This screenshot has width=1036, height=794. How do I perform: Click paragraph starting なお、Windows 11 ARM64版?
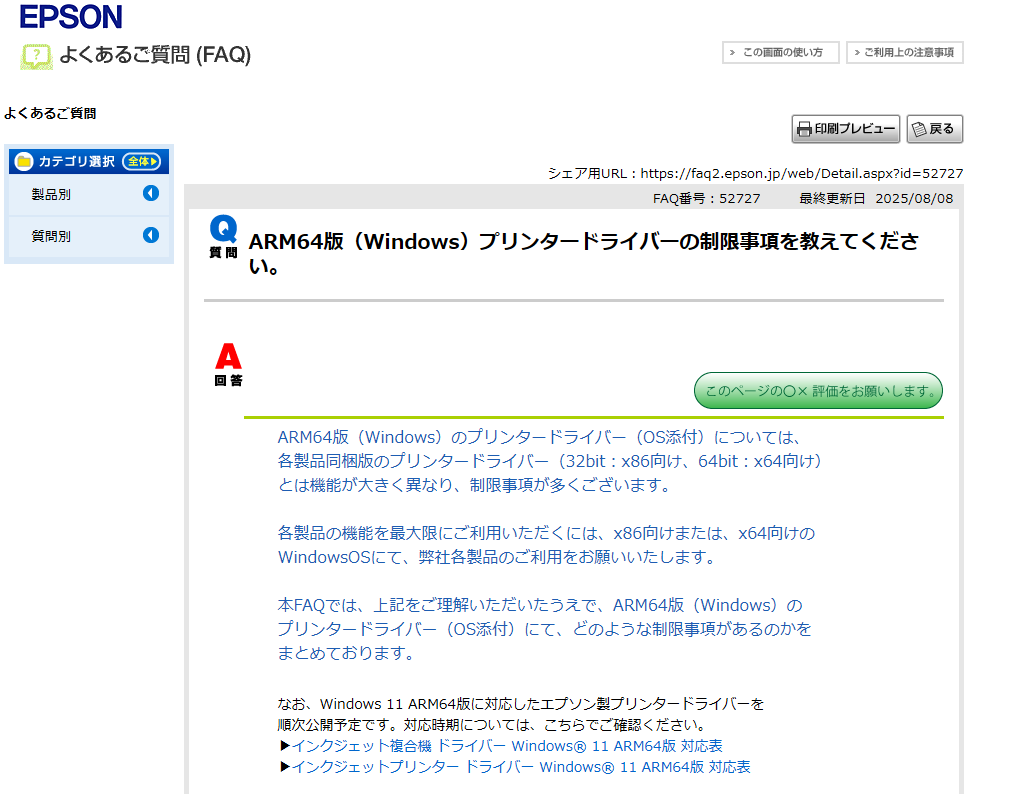point(521,714)
